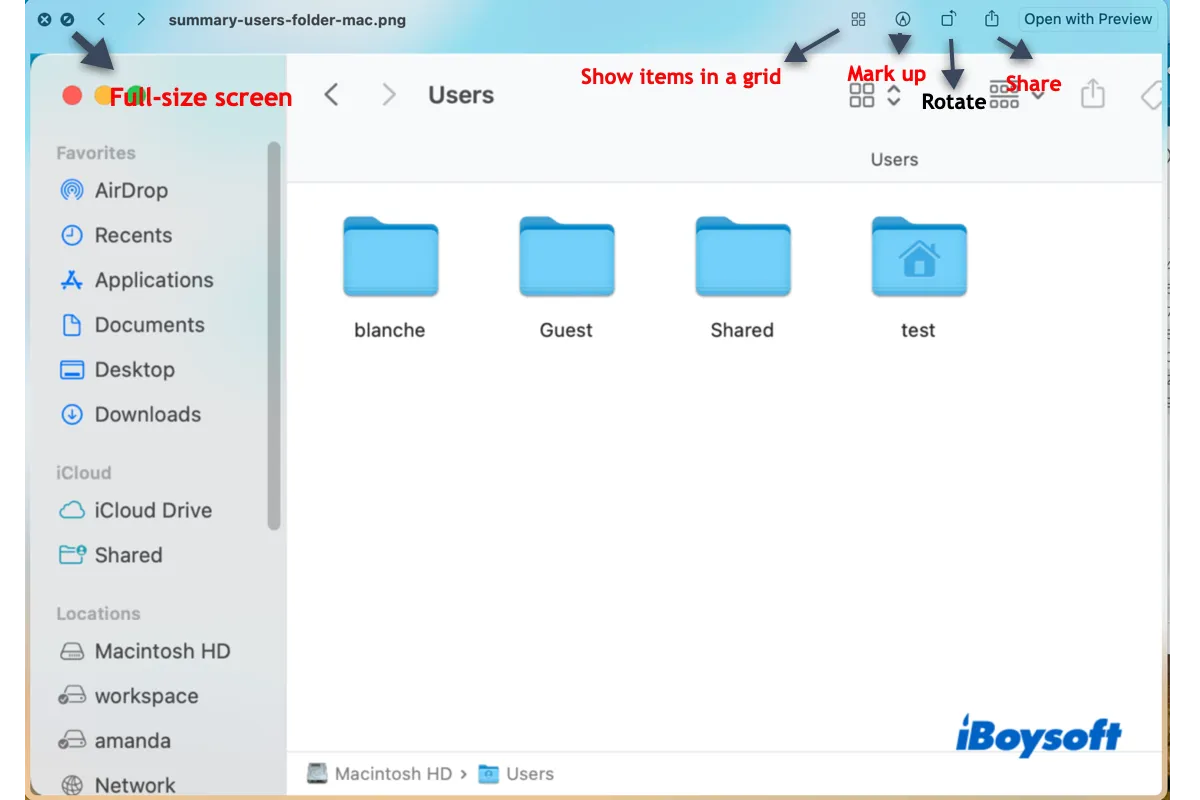The height and width of the screenshot is (800, 1200).
Task: Open the Markup tool in Quick Look
Action: coord(903,19)
